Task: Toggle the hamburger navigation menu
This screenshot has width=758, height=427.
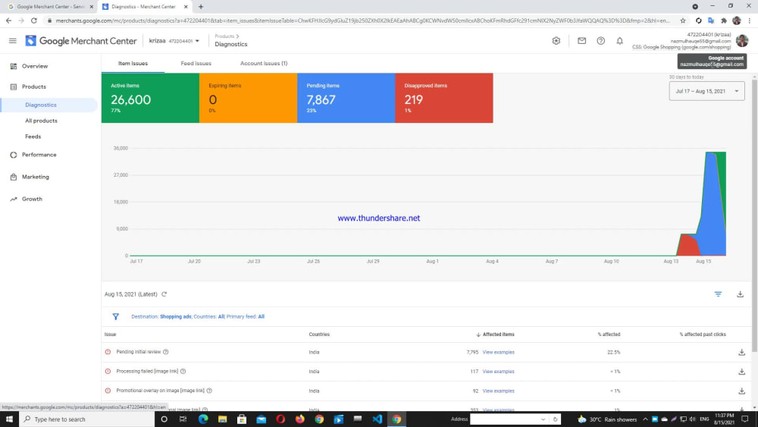Action: point(13,41)
